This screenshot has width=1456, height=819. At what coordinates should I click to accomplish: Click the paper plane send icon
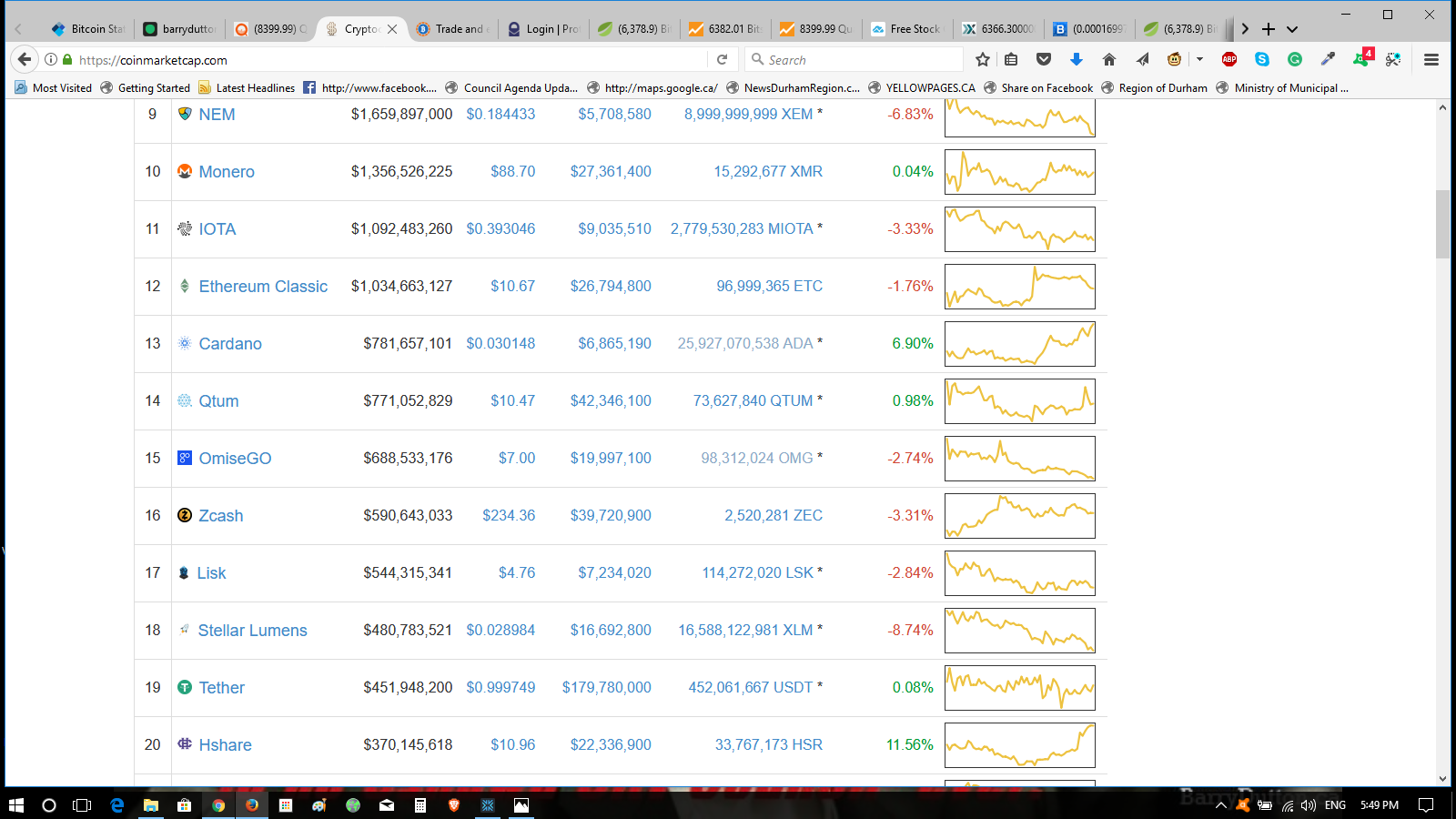coord(1142,59)
